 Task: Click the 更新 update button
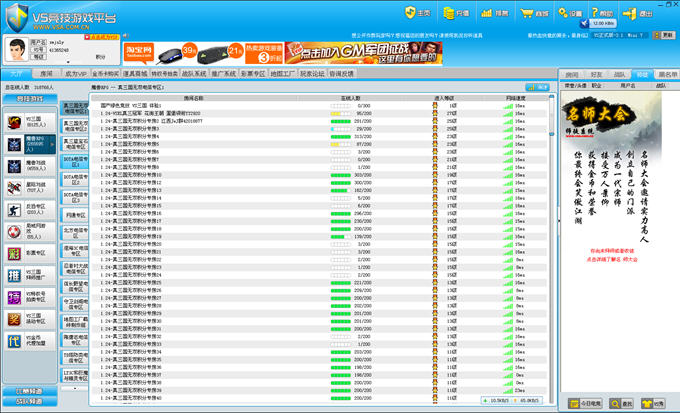(x=667, y=35)
